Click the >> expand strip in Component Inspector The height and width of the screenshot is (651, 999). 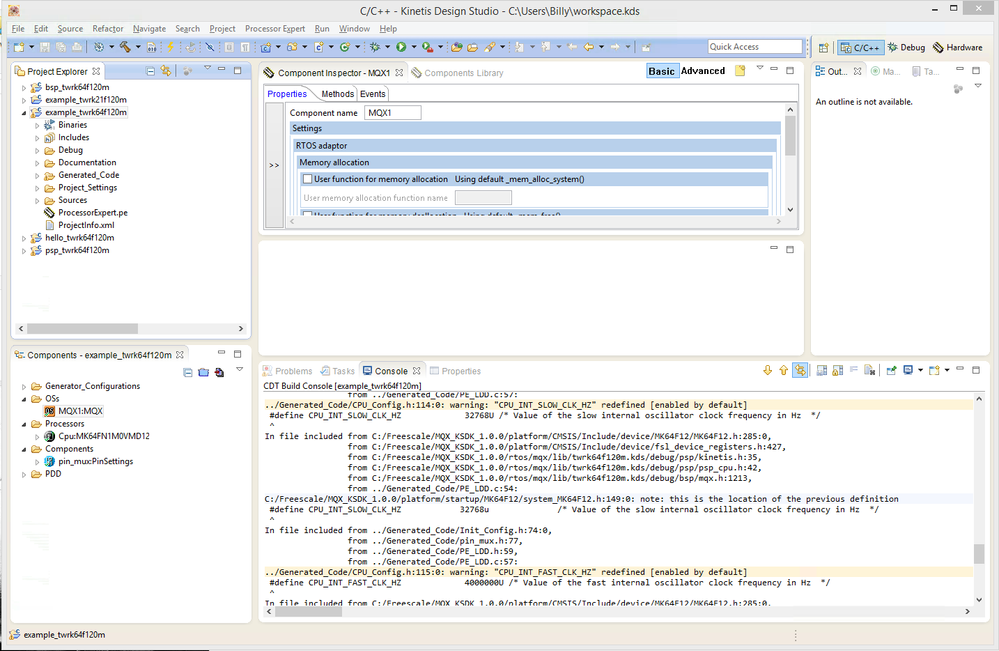tap(274, 165)
